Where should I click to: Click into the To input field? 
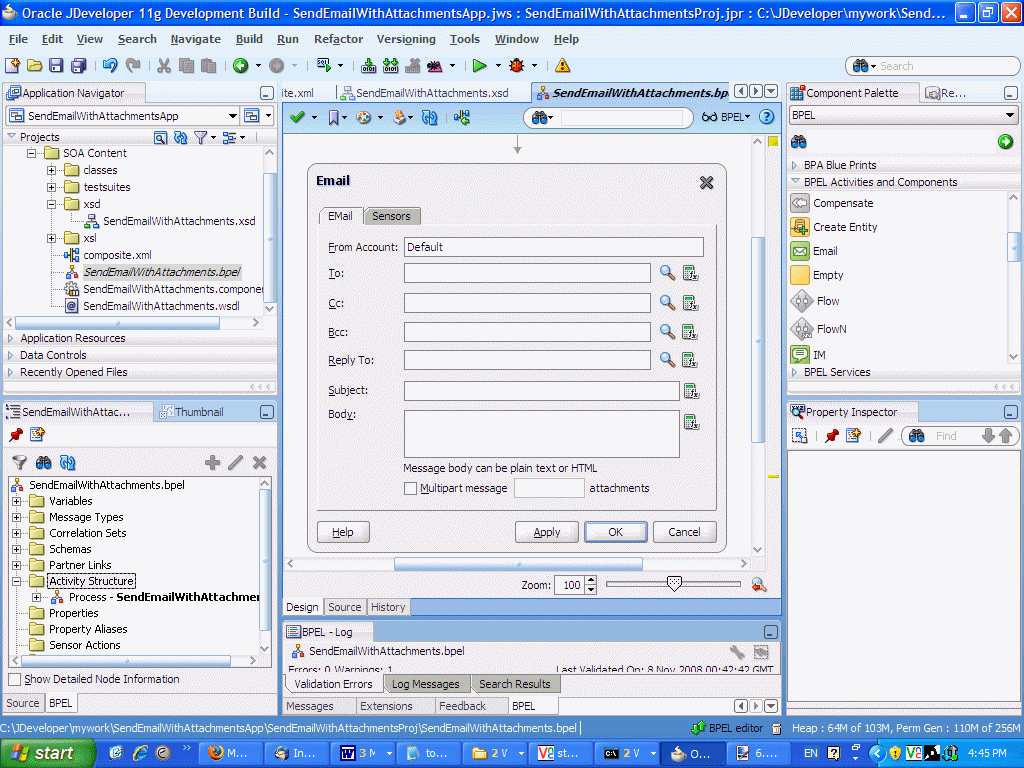point(527,273)
